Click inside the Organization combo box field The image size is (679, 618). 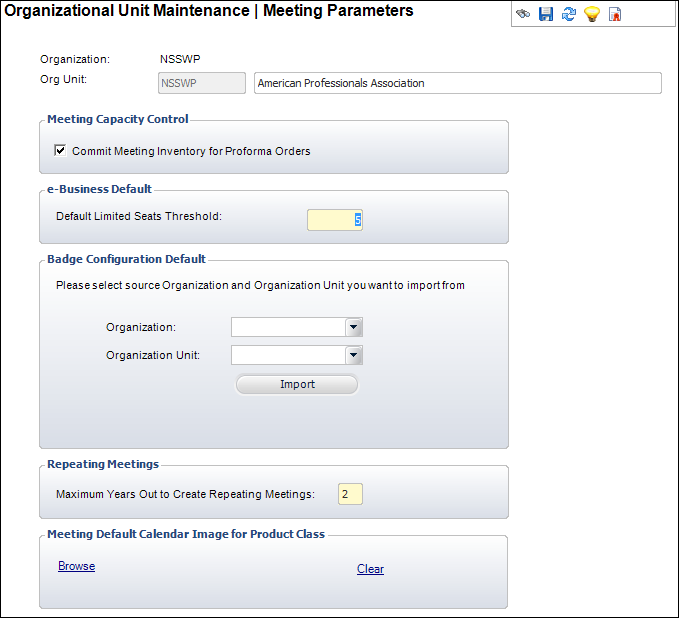288,327
